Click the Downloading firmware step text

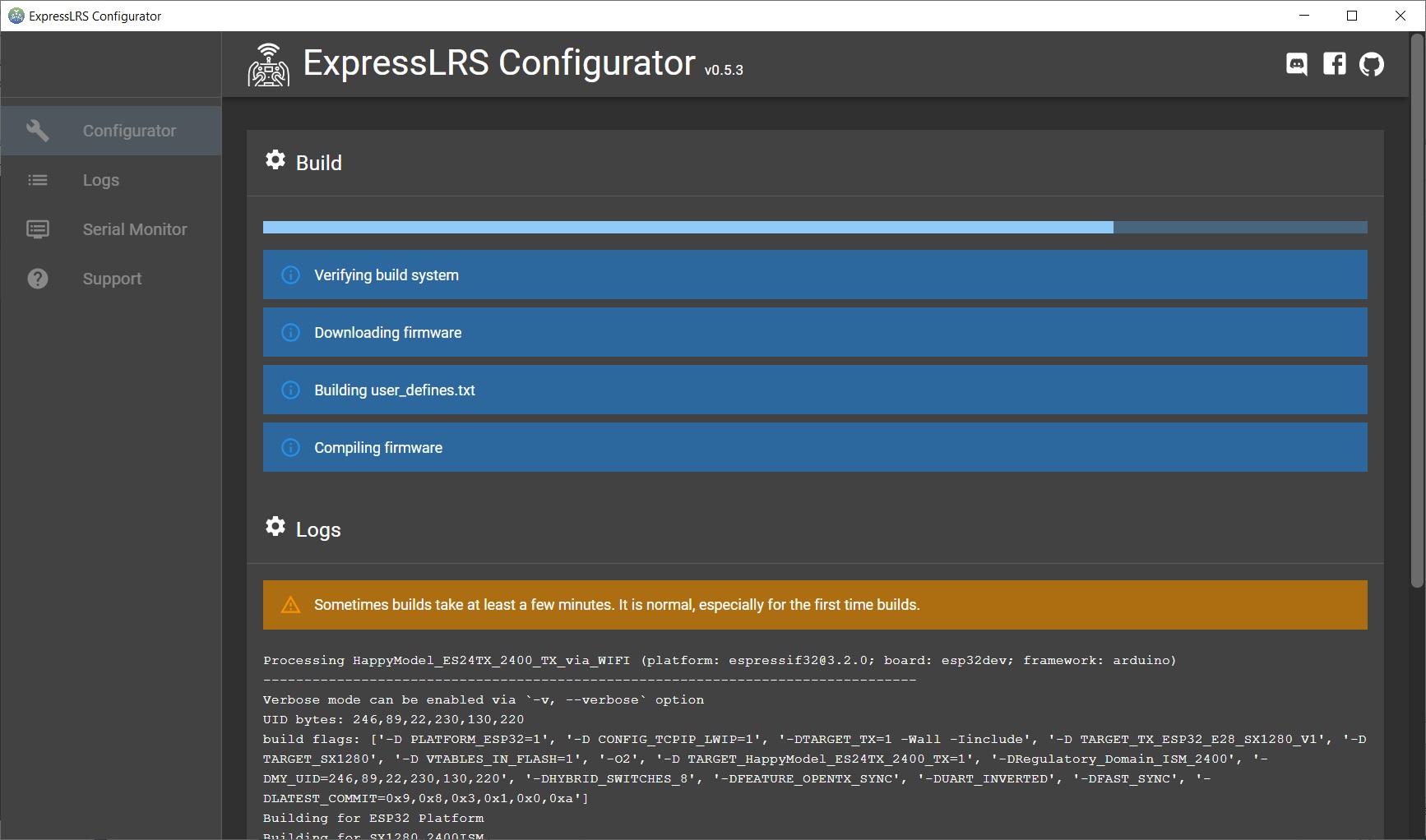(x=388, y=333)
